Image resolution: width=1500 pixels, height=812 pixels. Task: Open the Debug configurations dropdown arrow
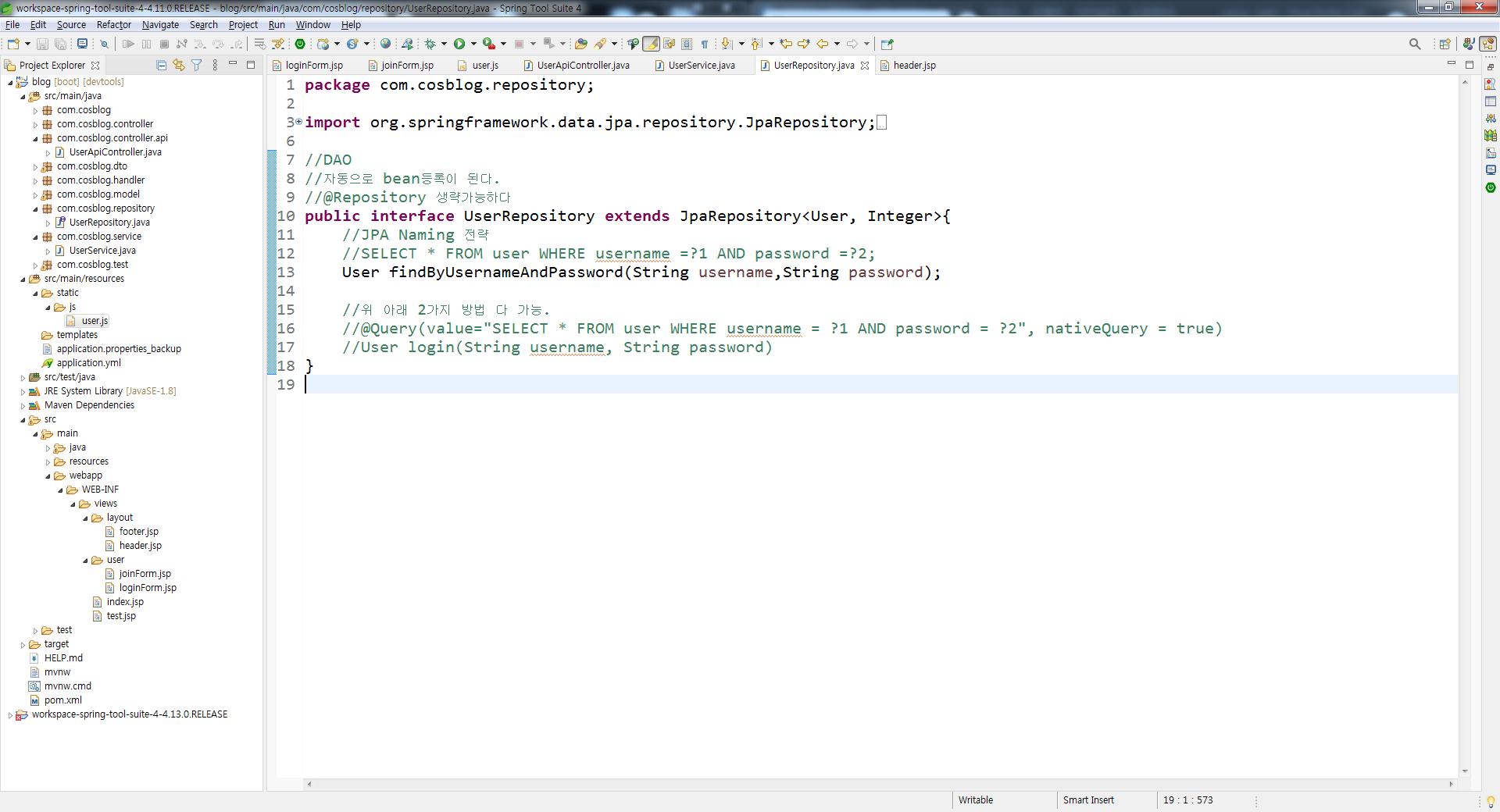click(x=444, y=44)
